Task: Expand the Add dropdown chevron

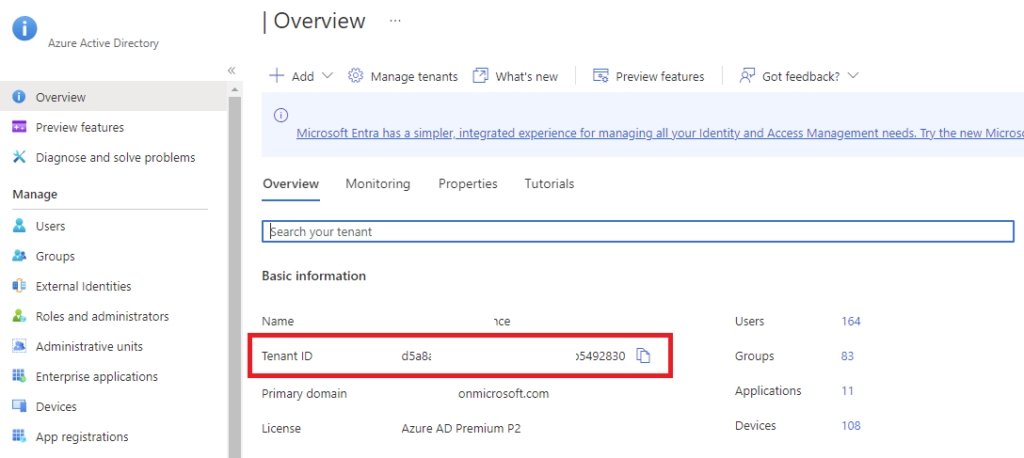Action: (x=328, y=76)
